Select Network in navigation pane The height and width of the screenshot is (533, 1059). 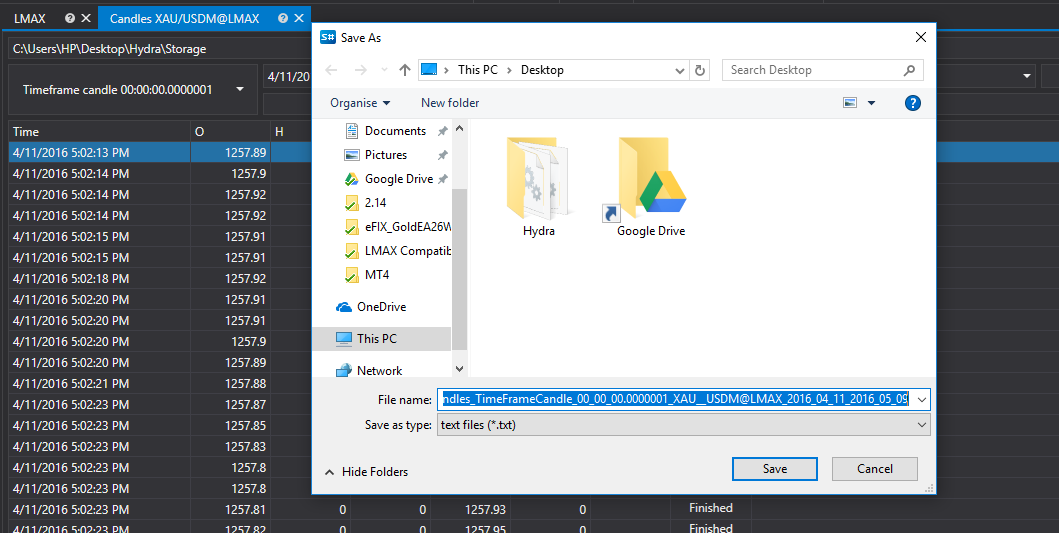(379, 371)
